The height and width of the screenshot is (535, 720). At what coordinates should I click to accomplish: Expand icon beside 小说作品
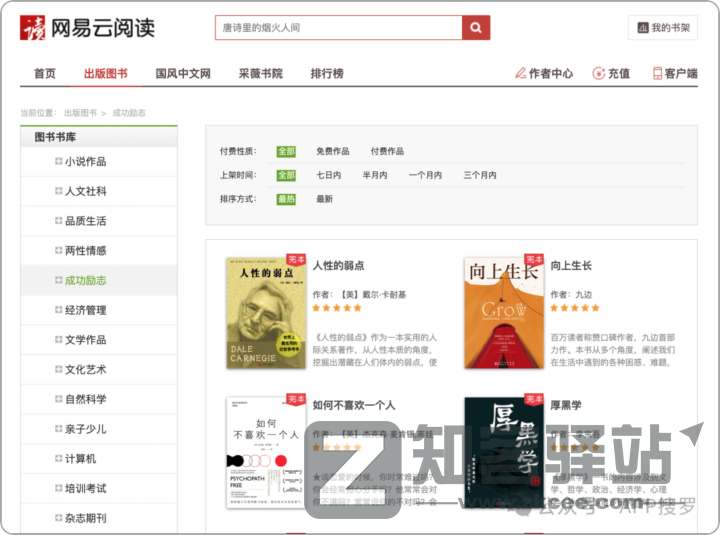click(x=58, y=161)
